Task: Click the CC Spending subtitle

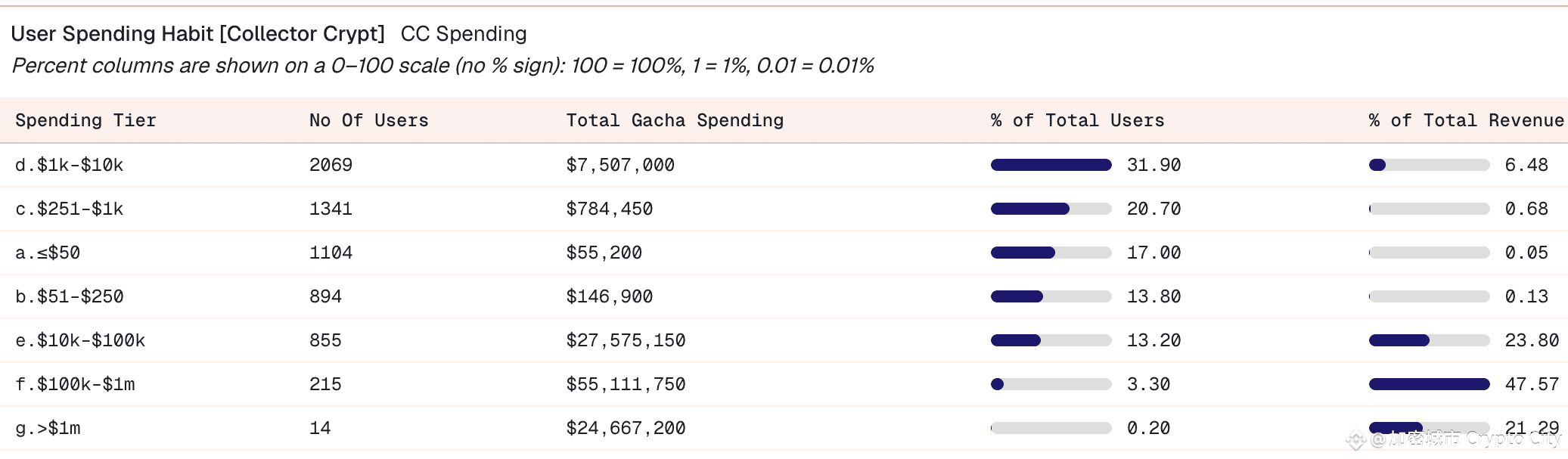Action: pos(463,34)
